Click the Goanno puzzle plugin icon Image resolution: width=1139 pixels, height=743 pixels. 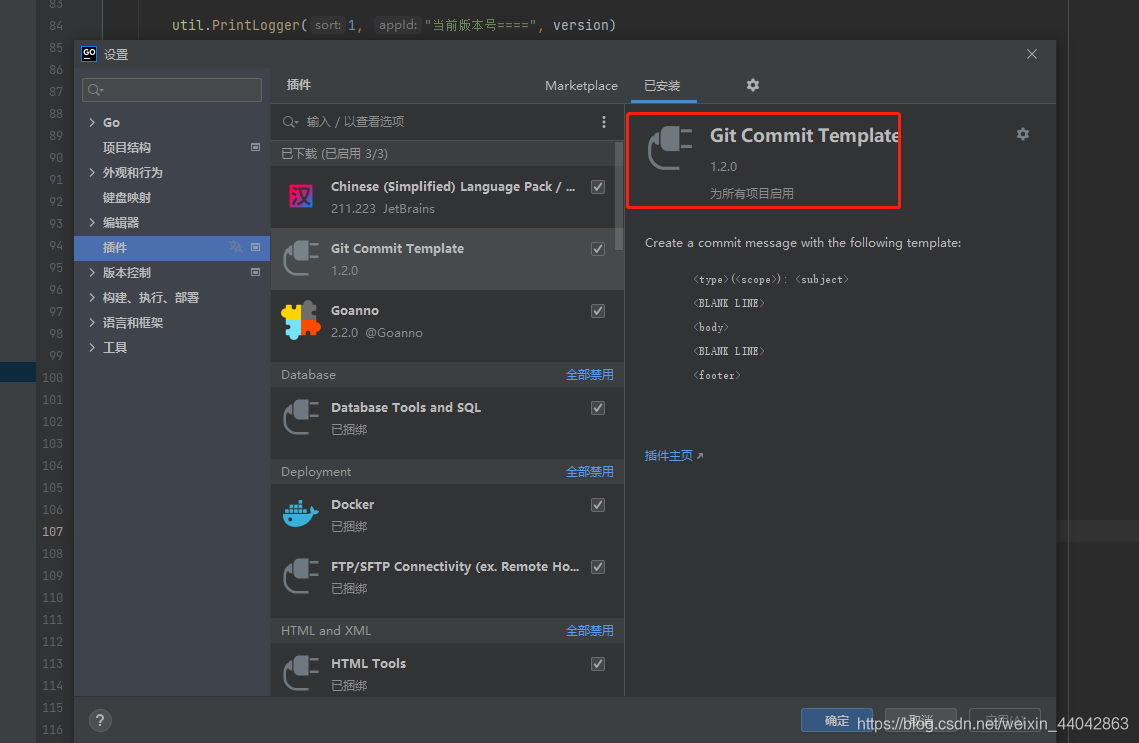301,321
